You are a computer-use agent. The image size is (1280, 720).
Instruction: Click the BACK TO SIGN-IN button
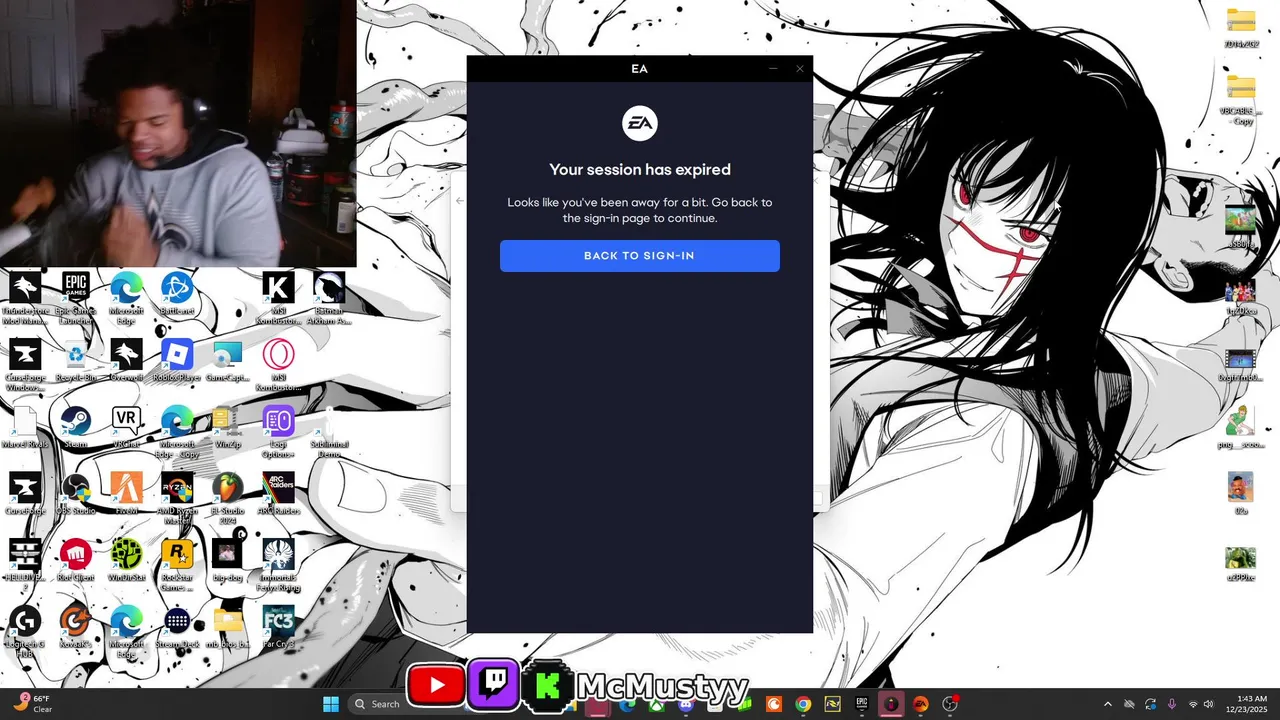(x=639, y=256)
